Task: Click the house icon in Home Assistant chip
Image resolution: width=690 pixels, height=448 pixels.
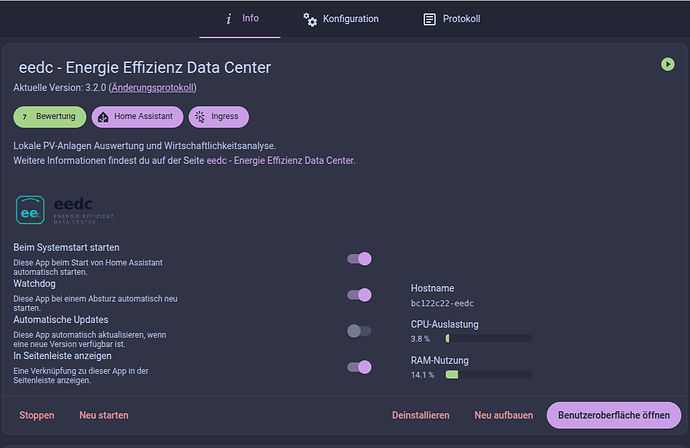Action: pos(103,117)
